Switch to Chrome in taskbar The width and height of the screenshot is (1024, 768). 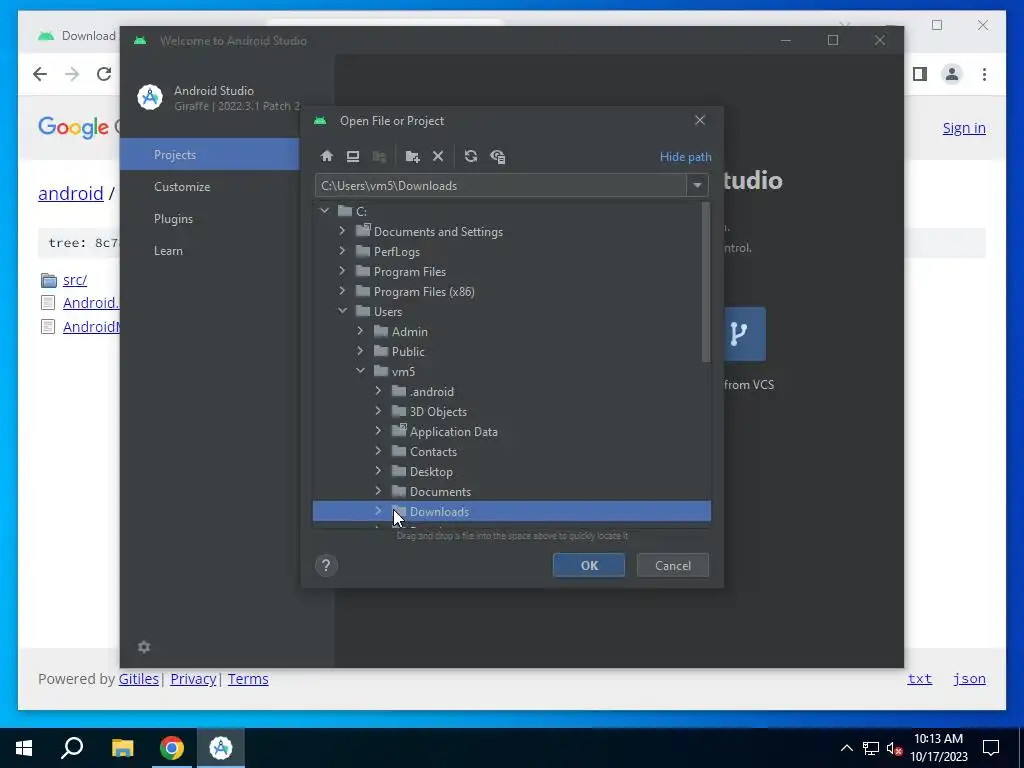click(172, 748)
